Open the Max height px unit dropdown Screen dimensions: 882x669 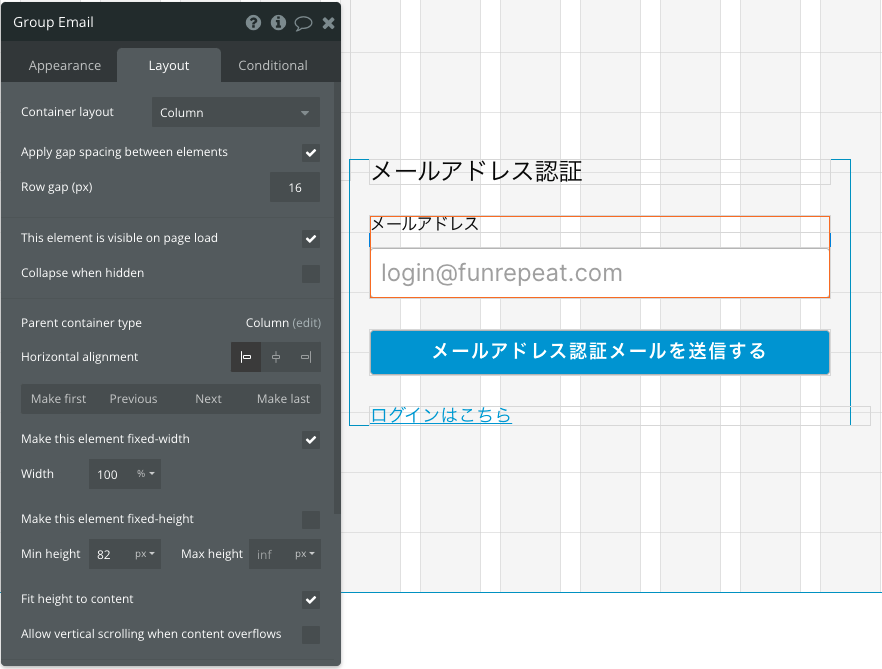coord(305,554)
